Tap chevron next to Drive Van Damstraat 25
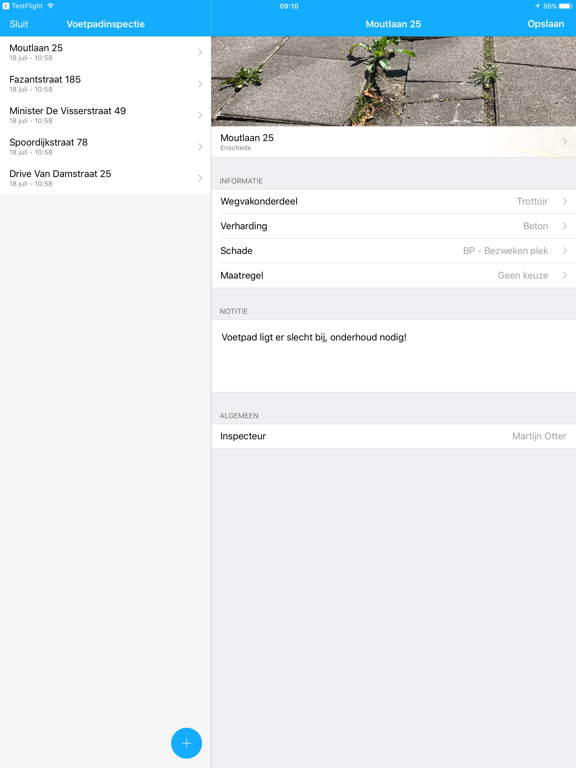The width and height of the screenshot is (576, 768). (200, 178)
